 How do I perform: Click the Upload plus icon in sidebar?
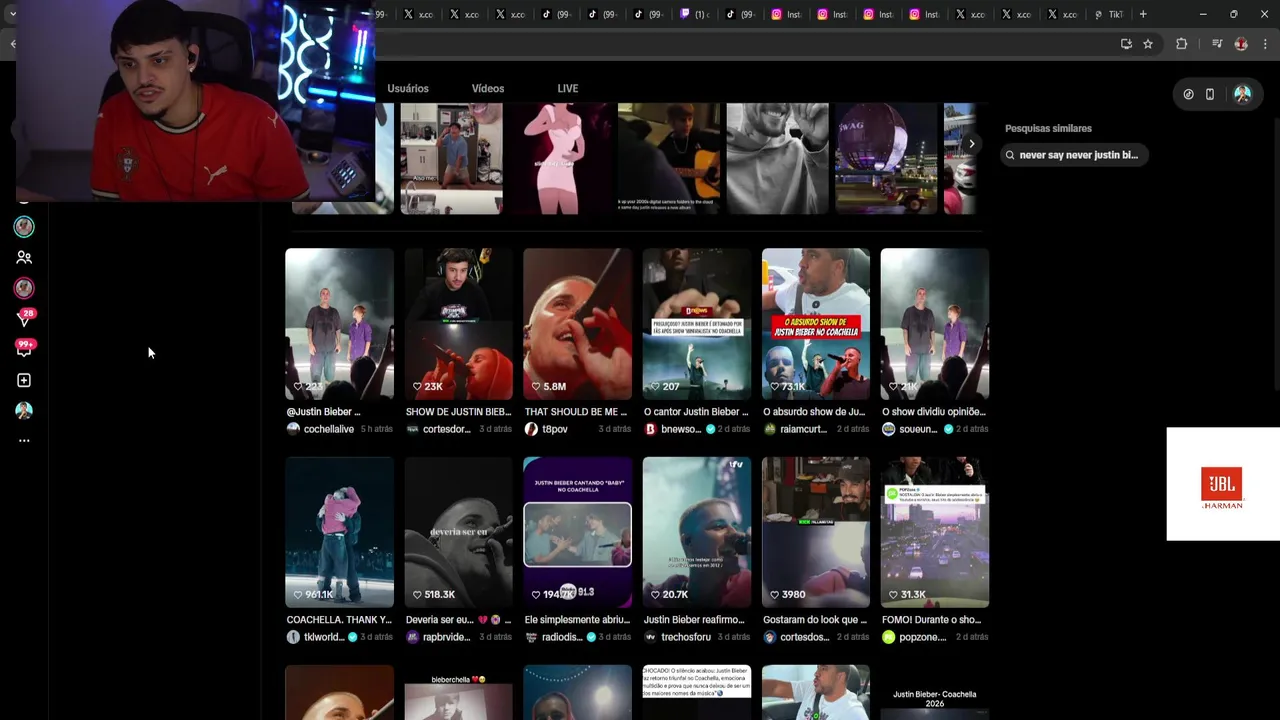click(x=24, y=380)
